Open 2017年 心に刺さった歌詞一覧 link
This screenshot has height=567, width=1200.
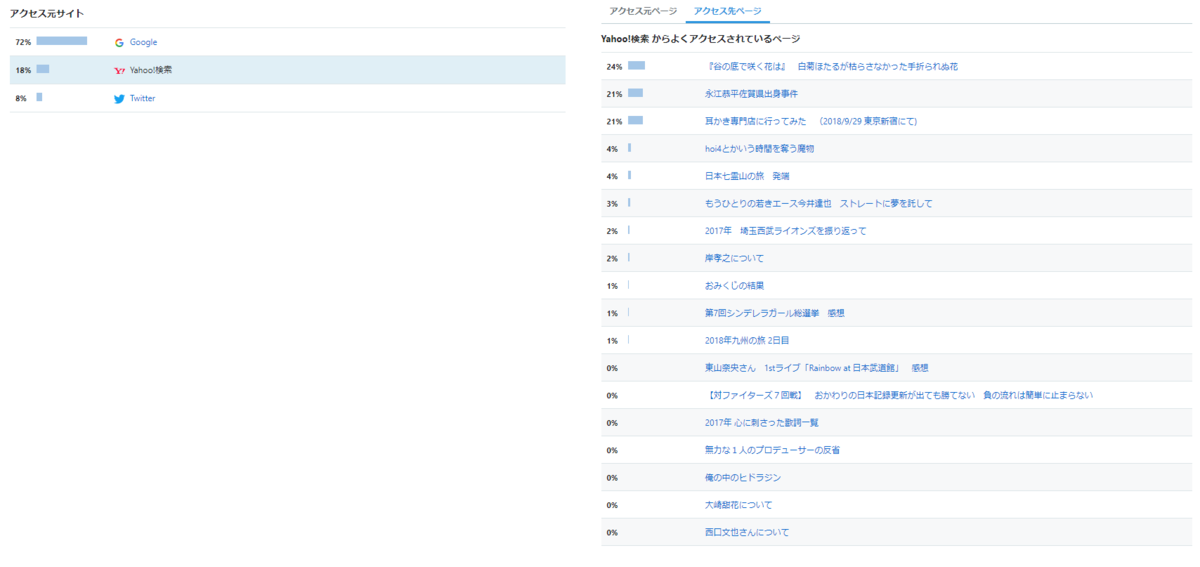tap(762, 422)
